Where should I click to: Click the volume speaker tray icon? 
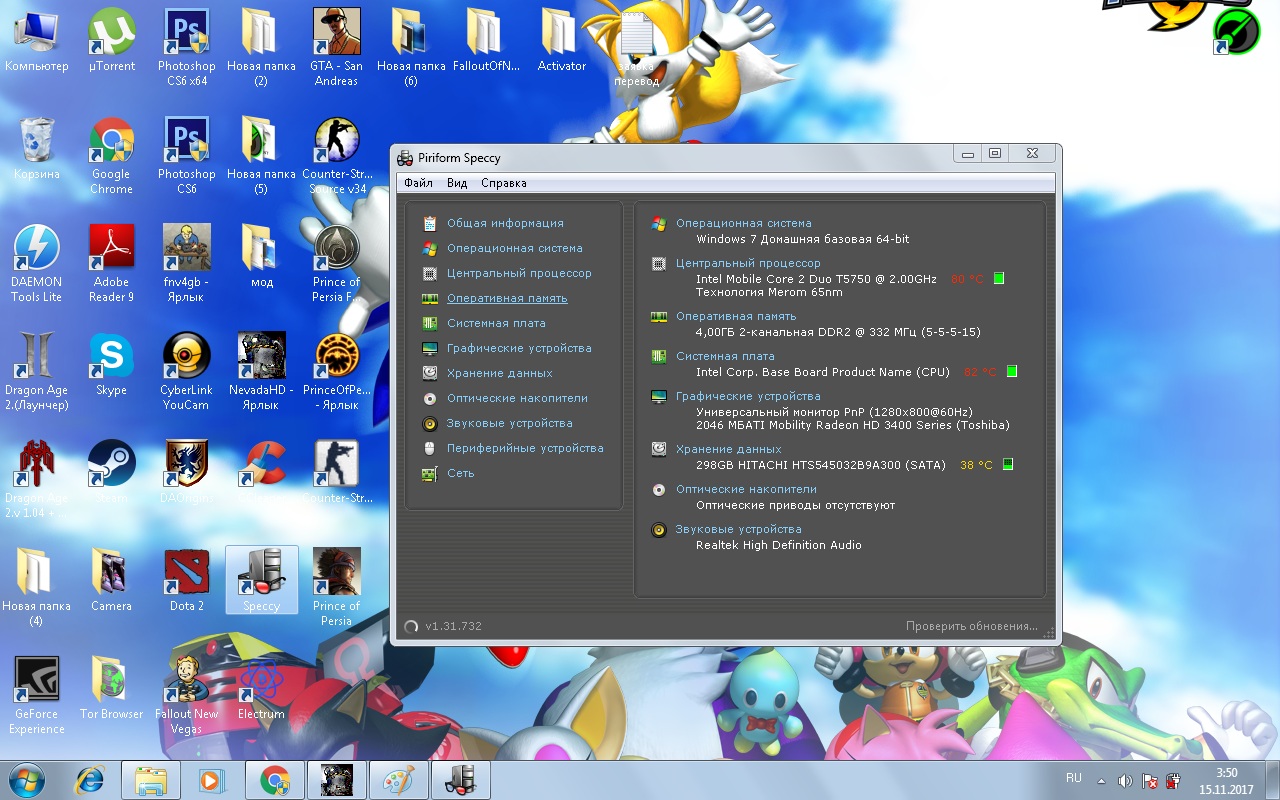(1125, 780)
